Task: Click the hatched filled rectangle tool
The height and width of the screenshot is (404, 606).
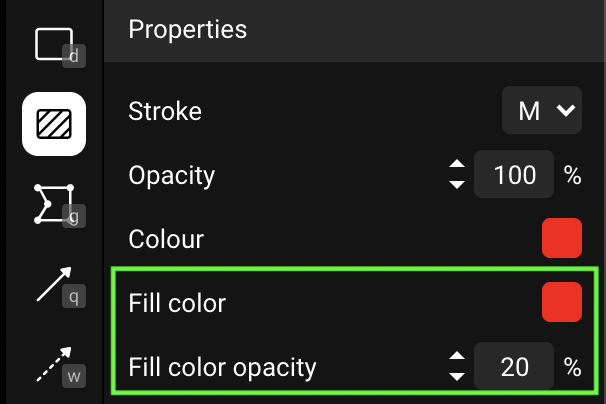Action: click(x=54, y=123)
